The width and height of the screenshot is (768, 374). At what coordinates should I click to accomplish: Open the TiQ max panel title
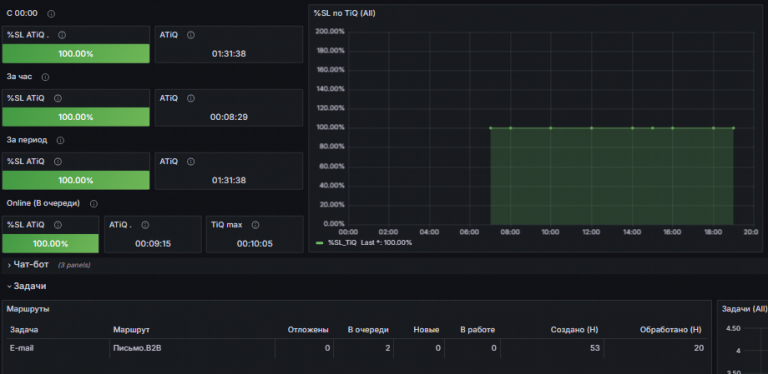point(227,225)
